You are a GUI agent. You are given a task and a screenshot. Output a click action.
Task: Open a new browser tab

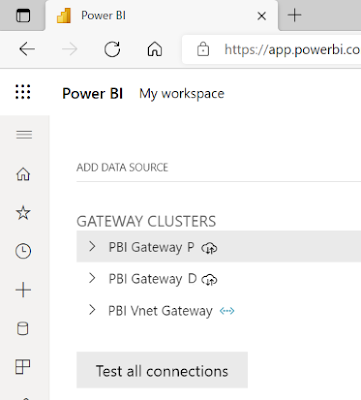coord(294,15)
